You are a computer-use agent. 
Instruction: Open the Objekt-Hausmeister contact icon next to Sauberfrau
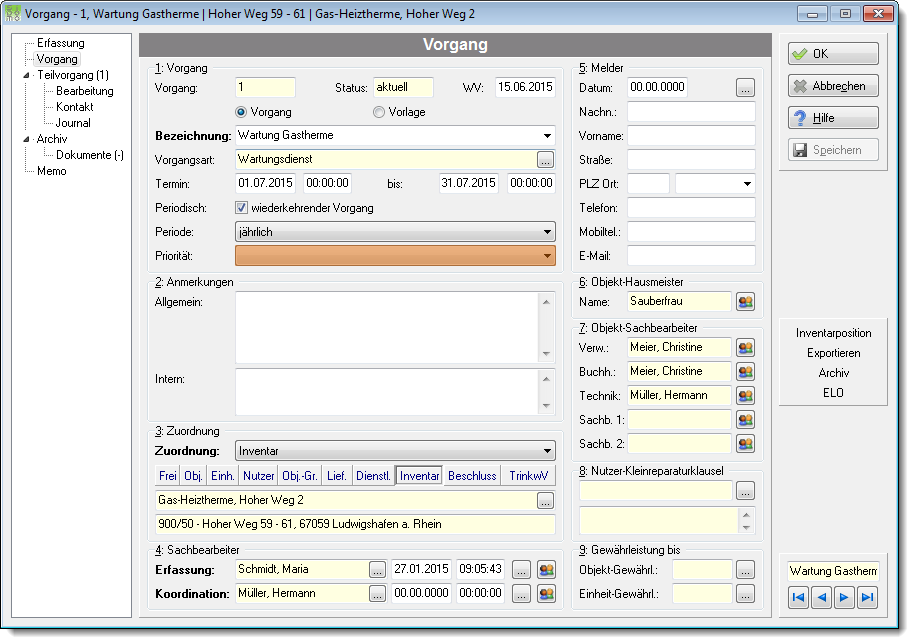745,302
